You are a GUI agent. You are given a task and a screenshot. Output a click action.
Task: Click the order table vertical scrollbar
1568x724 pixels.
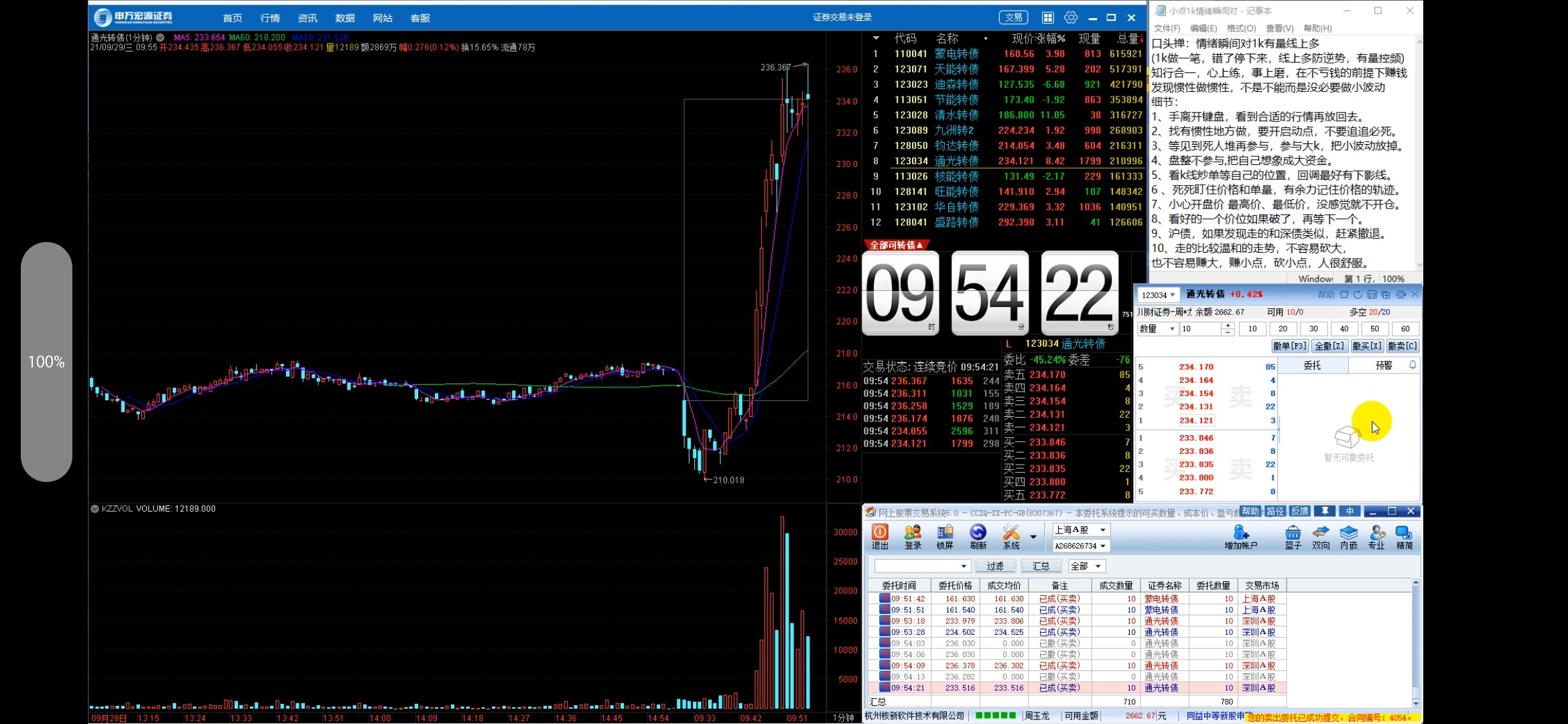1415,642
